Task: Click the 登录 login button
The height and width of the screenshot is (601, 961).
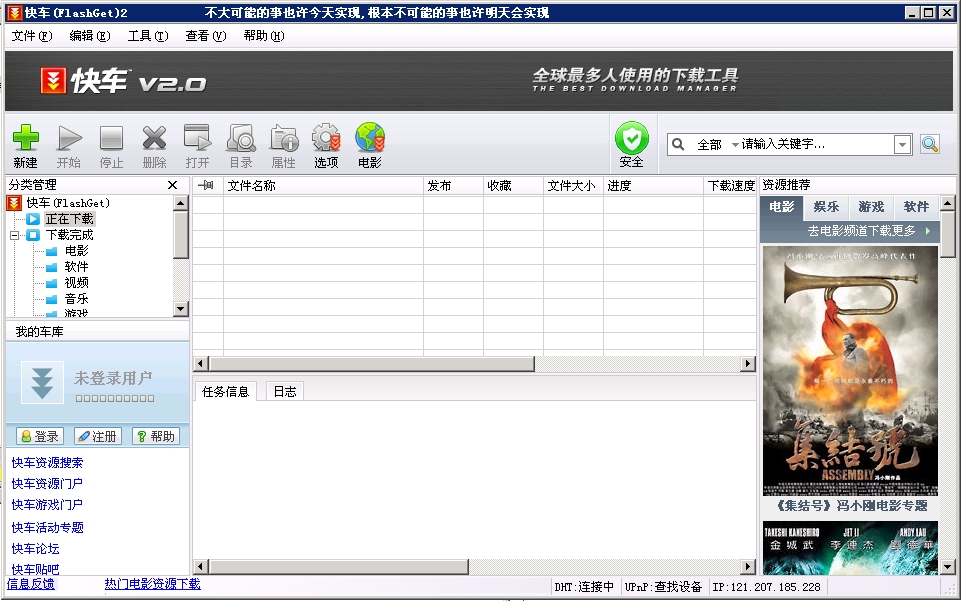Action: (40, 436)
